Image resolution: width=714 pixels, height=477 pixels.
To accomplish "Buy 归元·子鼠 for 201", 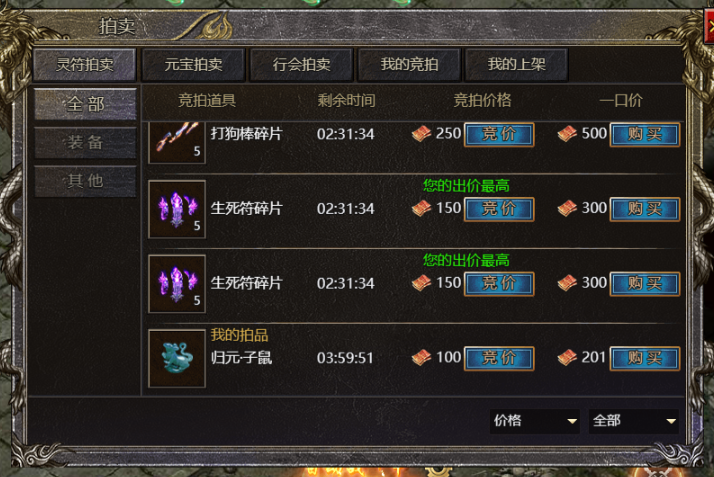I will 645,358.
